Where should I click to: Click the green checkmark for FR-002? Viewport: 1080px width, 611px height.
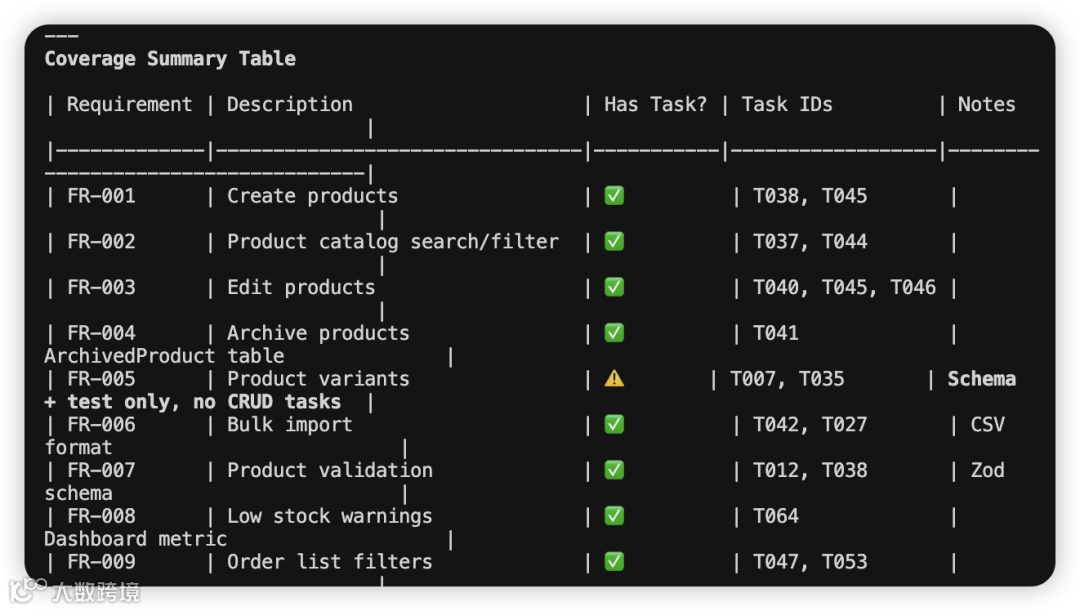pyautogui.click(x=614, y=242)
